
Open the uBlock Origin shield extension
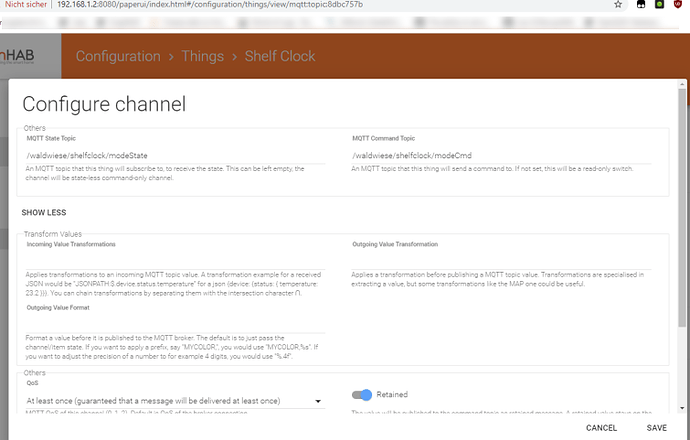click(678, 4)
